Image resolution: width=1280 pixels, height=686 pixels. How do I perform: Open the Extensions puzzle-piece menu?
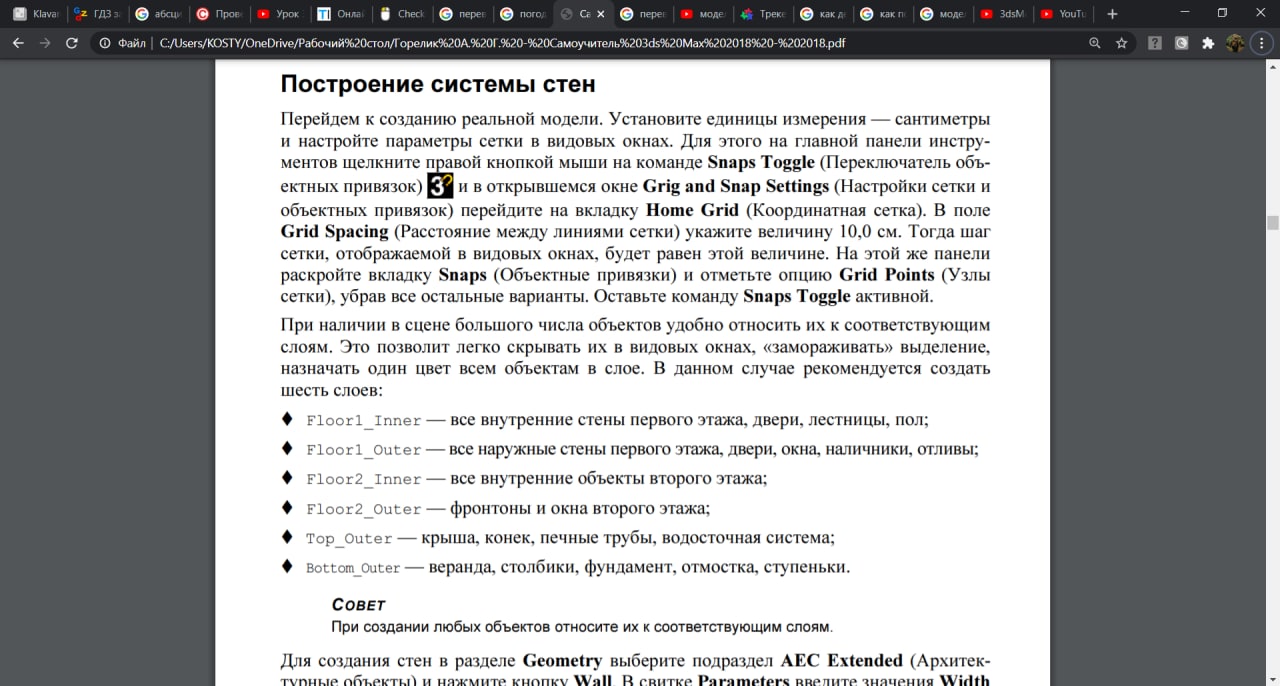click(x=1208, y=43)
